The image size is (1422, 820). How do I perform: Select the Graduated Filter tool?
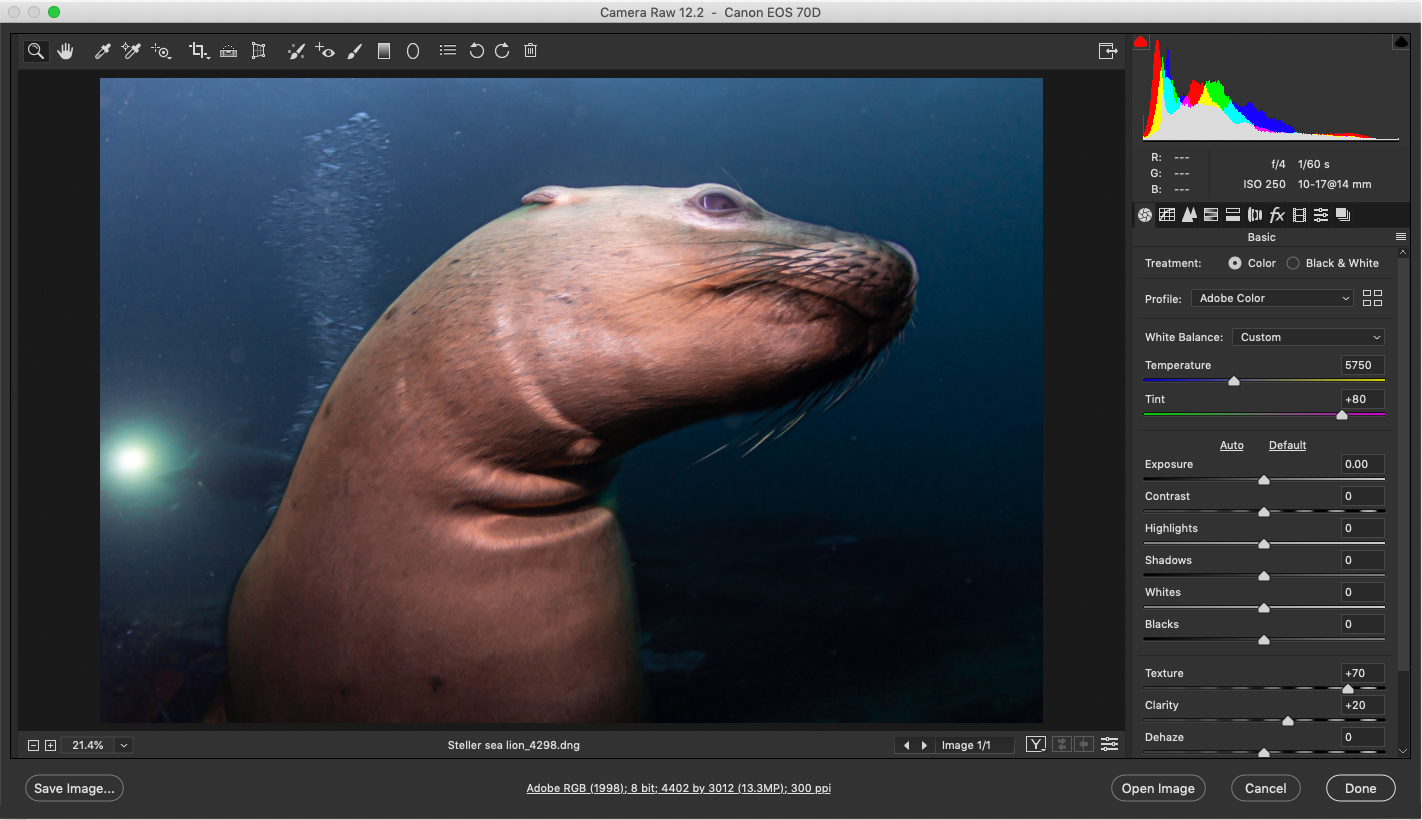pos(383,51)
